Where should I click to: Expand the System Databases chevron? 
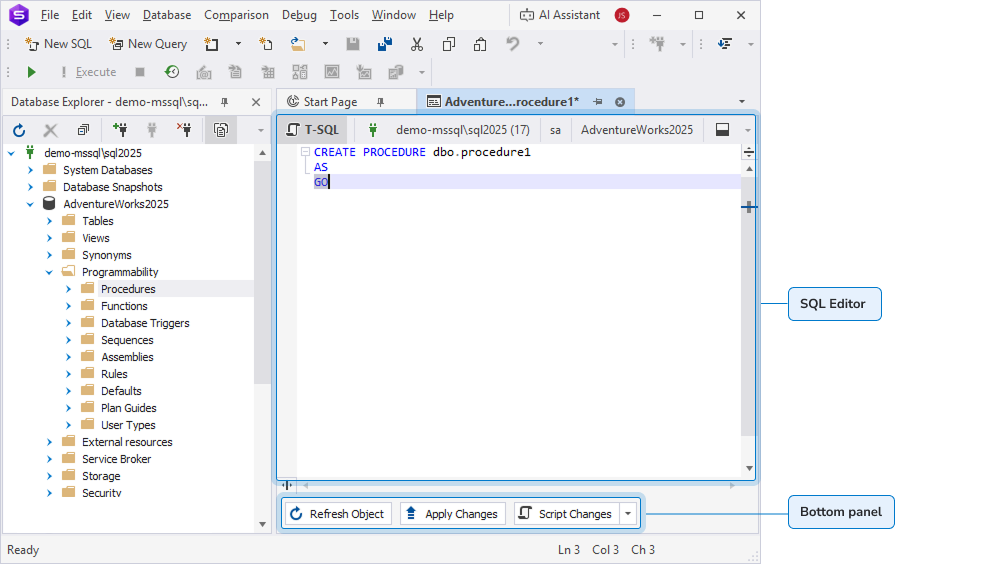[x=30, y=170]
